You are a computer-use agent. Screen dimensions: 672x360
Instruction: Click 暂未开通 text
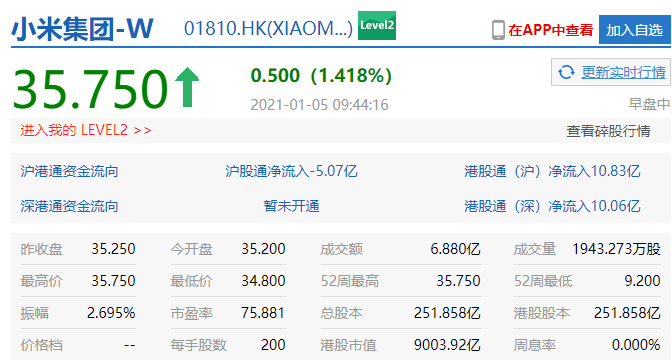click(291, 206)
